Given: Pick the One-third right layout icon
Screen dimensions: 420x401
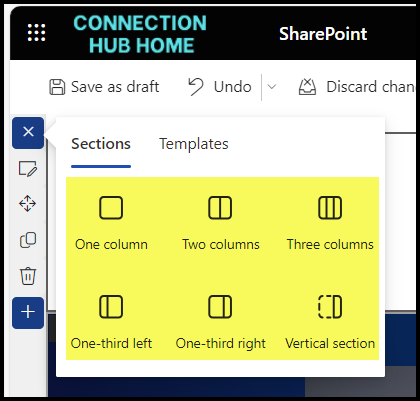Looking at the screenshot, I should click(220, 307).
